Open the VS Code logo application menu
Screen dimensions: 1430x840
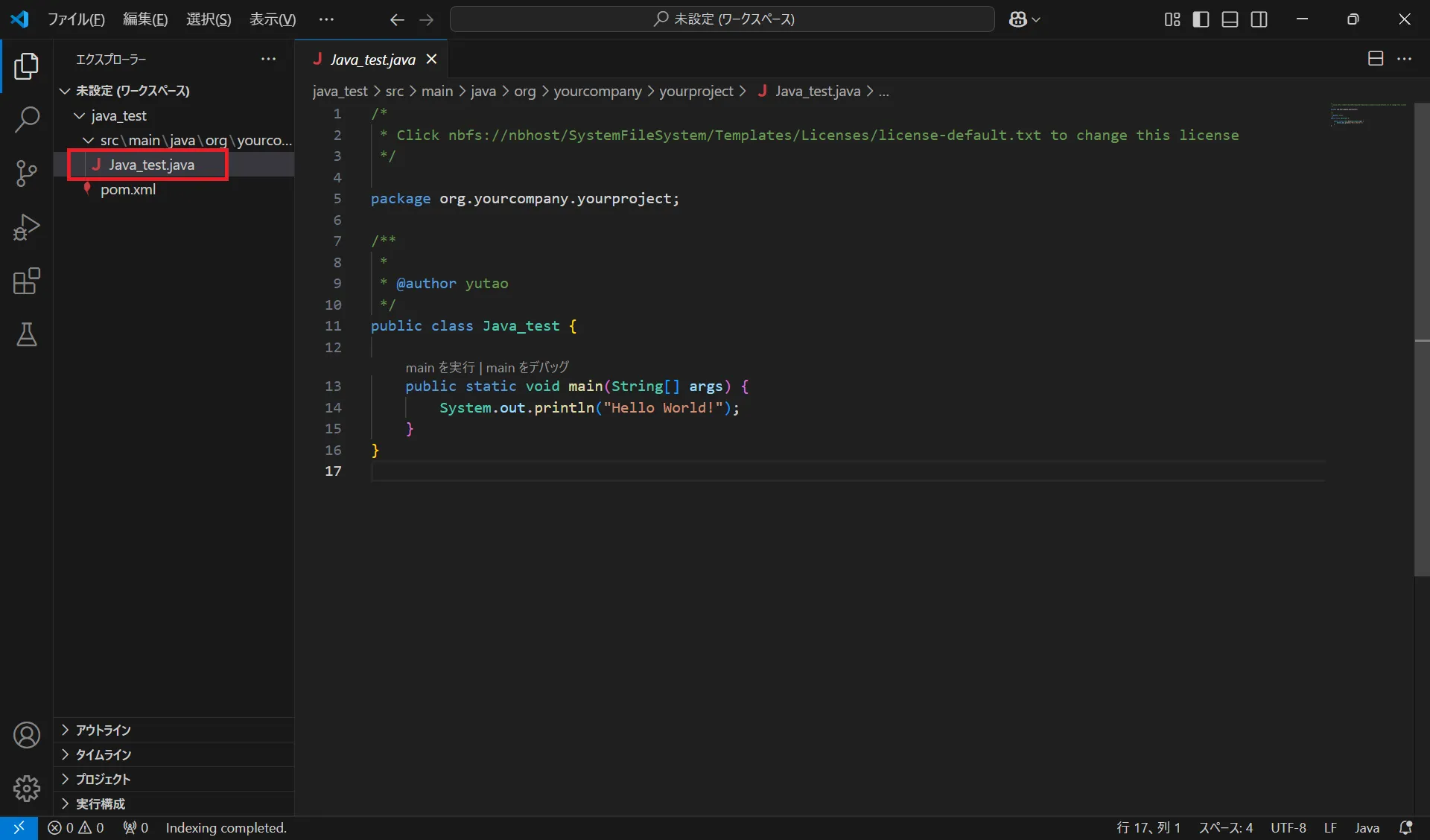[19, 19]
